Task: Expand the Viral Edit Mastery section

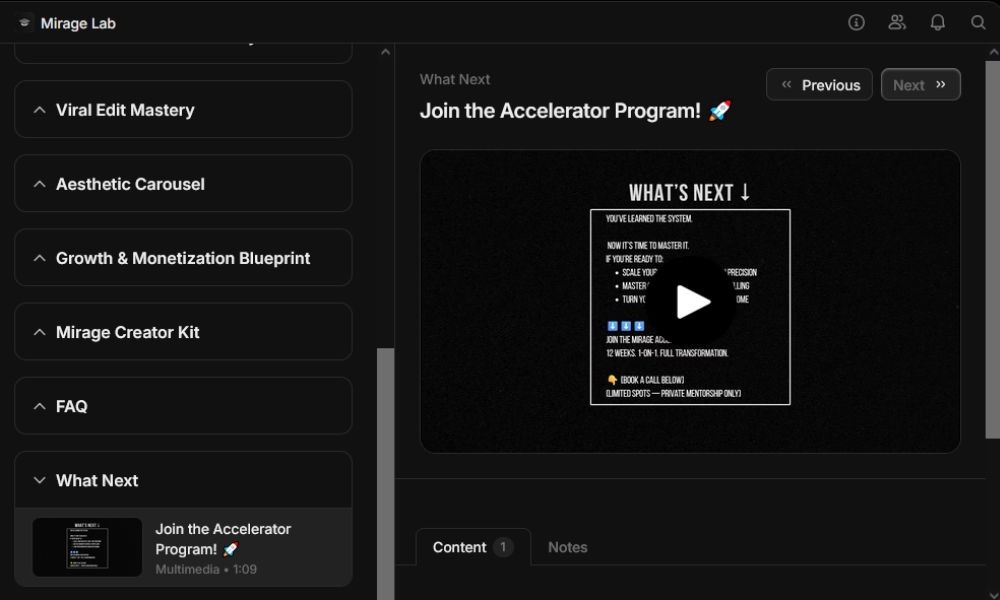Action: (183, 110)
